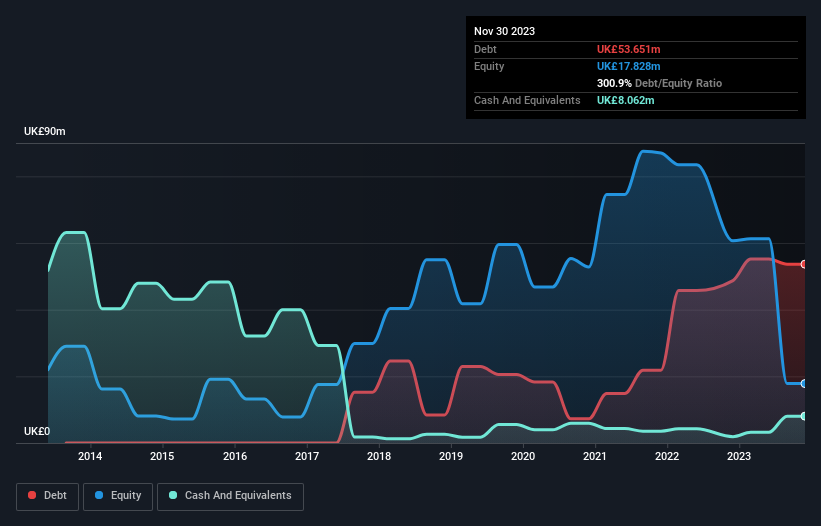The height and width of the screenshot is (526, 821).
Task: Click the red Debt endpoint marker
Action: 804,264
